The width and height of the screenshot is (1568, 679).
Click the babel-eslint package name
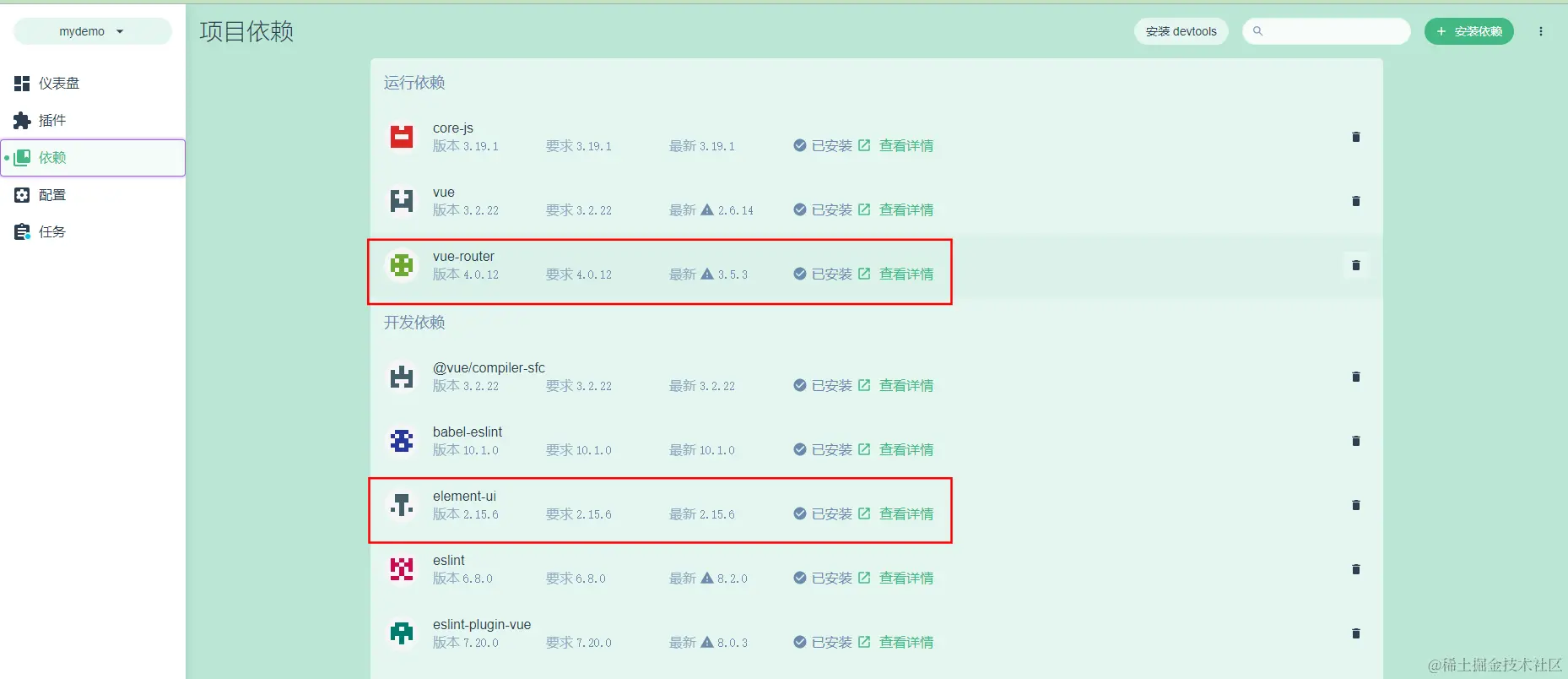pyautogui.click(x=468, y=432)
